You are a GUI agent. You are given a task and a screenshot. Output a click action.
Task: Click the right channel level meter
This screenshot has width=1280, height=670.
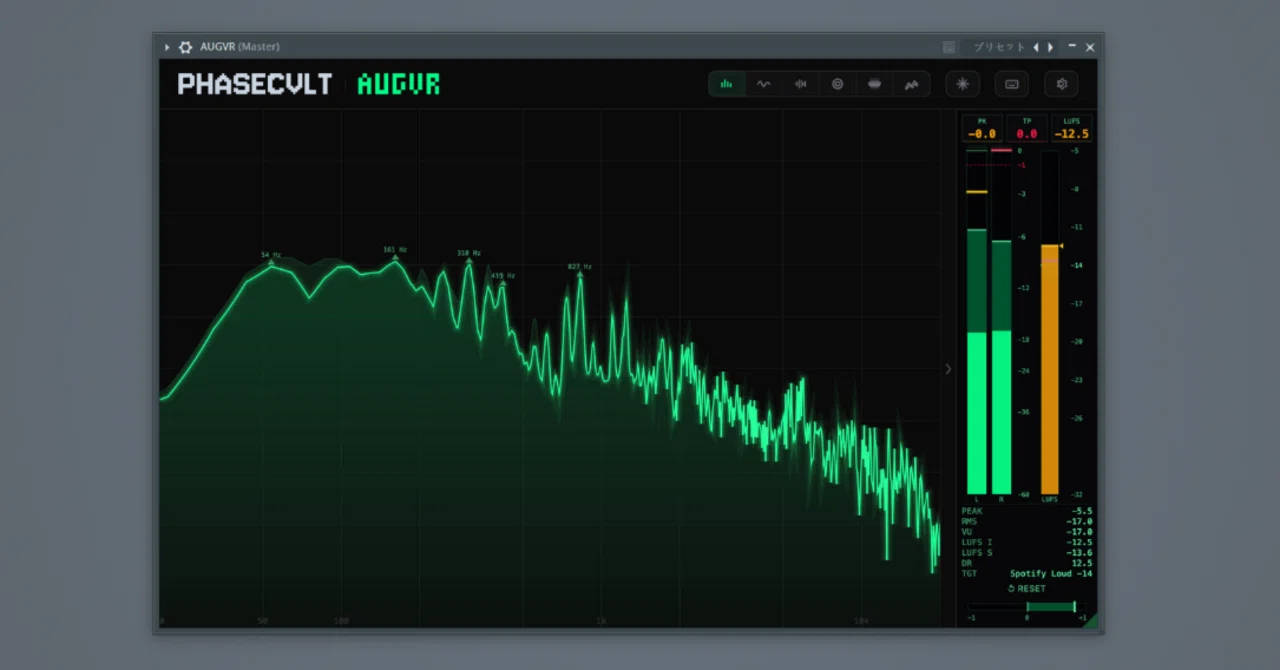coord(1001,322)
